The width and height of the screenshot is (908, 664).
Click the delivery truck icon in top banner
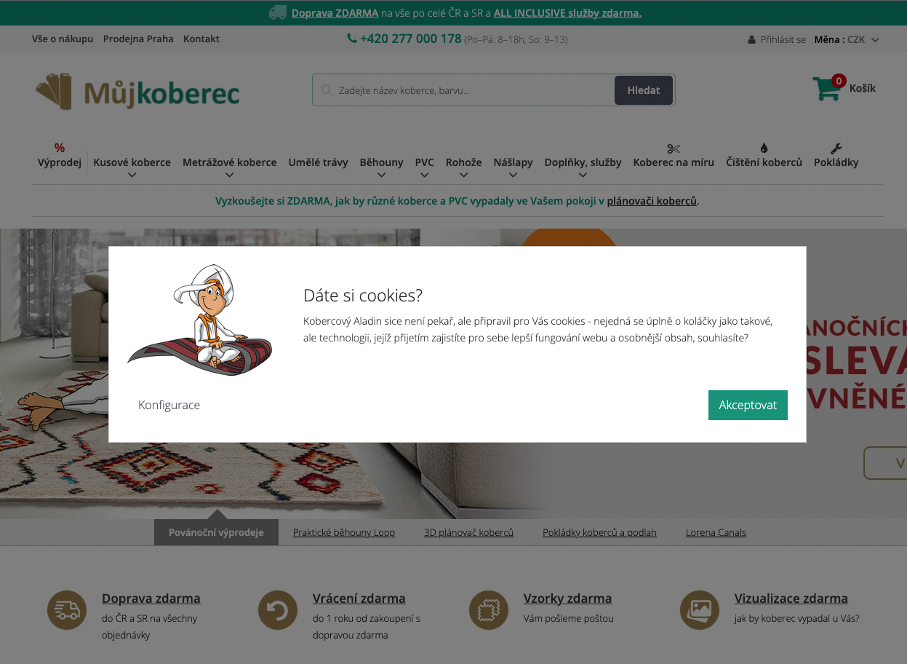click(x=278, y=13)
